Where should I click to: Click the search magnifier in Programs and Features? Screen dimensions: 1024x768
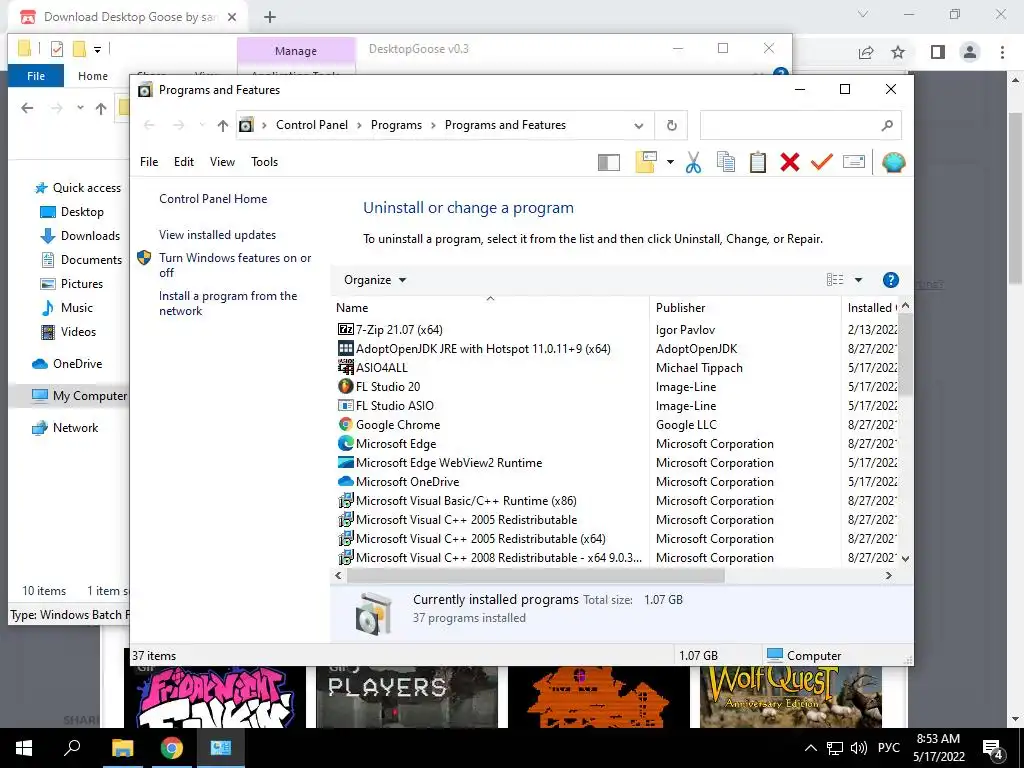click(x=886, y=125)
